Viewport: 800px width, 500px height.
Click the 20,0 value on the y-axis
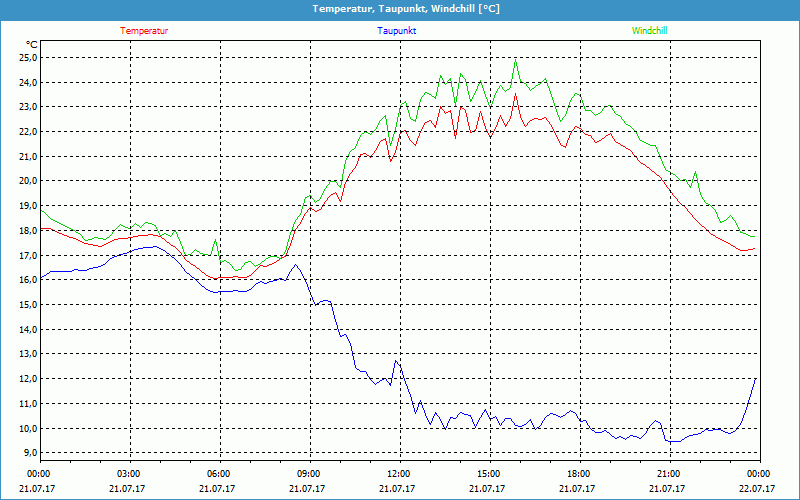click(27, 181)
